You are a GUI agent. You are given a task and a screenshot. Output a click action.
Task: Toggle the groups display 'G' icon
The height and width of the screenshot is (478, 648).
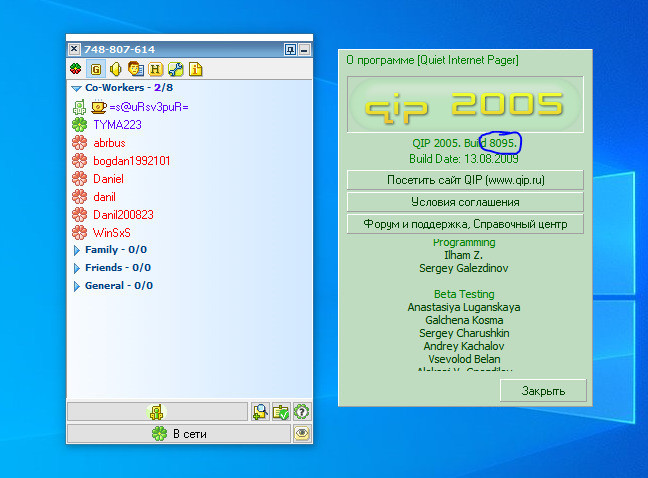tap(96, 69)
